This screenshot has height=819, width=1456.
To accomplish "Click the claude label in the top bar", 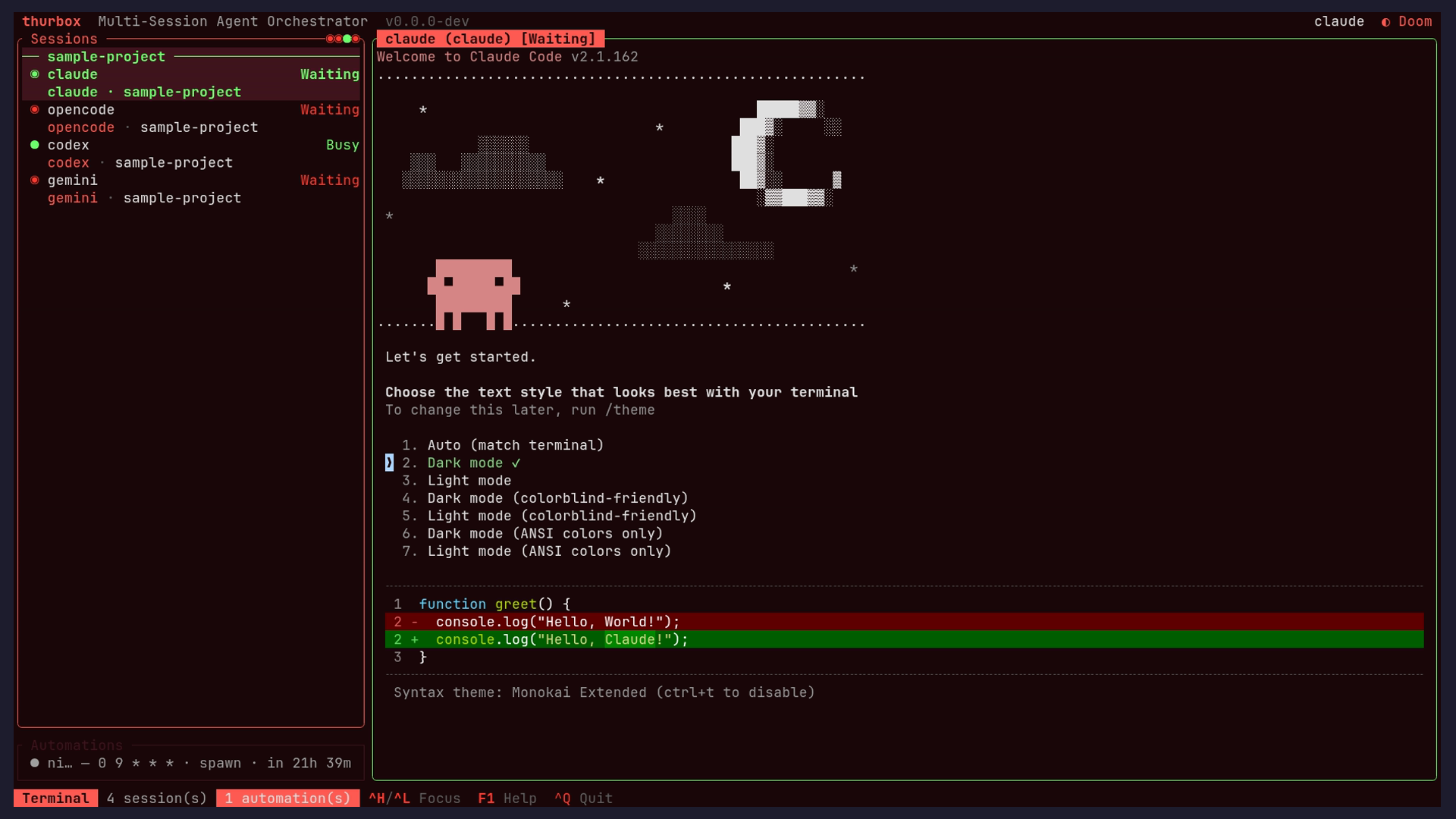I will 1339,22.
